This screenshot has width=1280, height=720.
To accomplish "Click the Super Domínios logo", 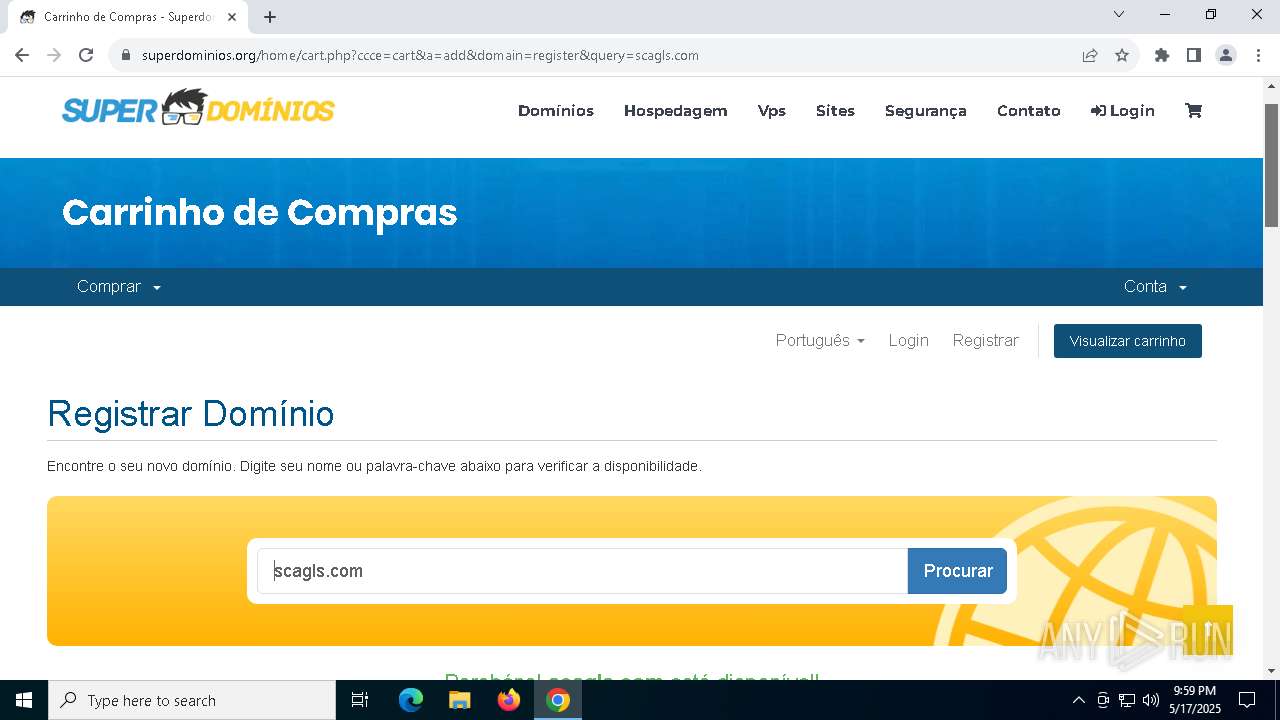I will pos(198,108).
